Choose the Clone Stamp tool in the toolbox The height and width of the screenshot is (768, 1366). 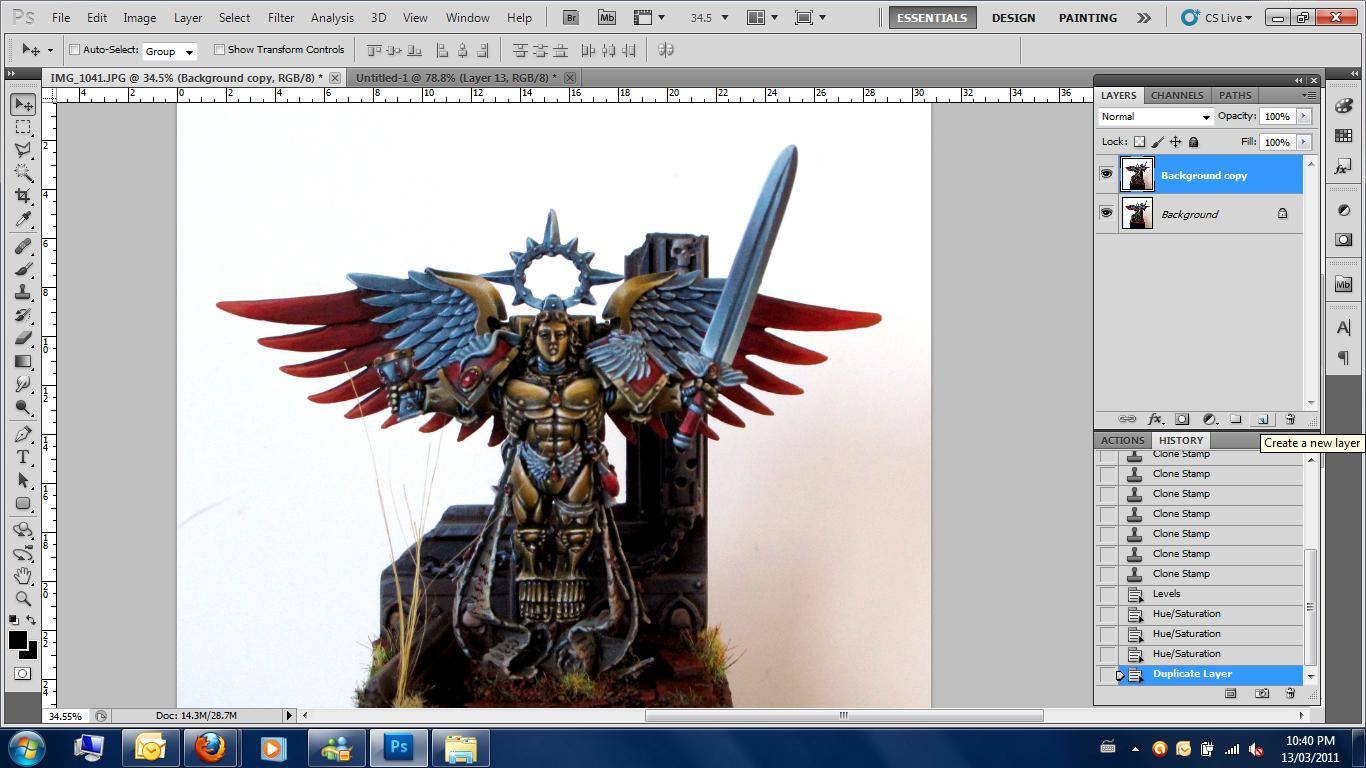(23, 292)
